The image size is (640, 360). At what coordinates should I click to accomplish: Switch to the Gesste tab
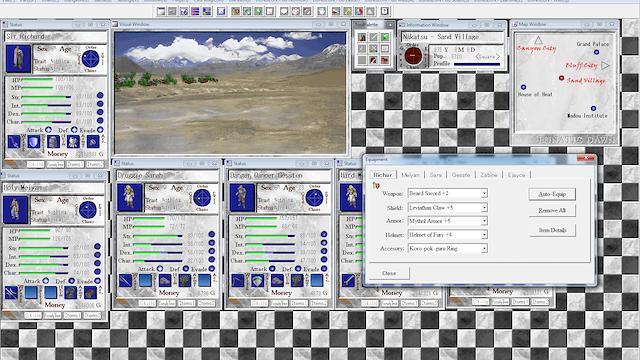click(461, 175)
